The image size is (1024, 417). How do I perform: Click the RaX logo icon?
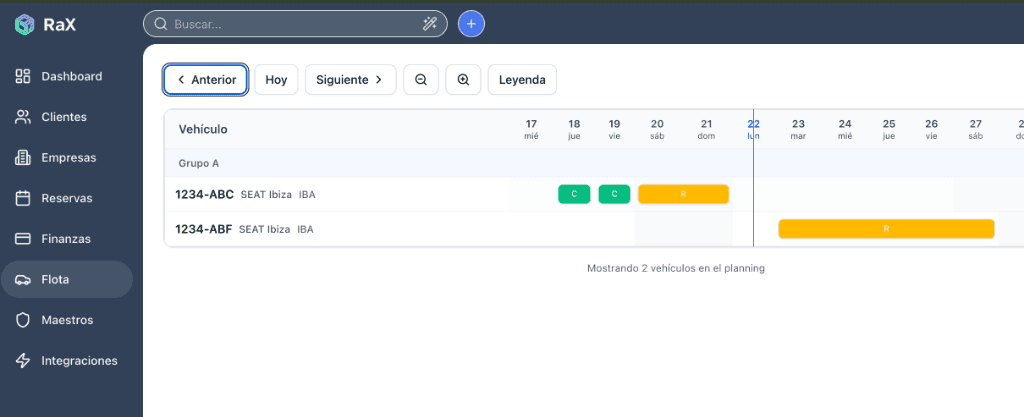pos(24,25)
